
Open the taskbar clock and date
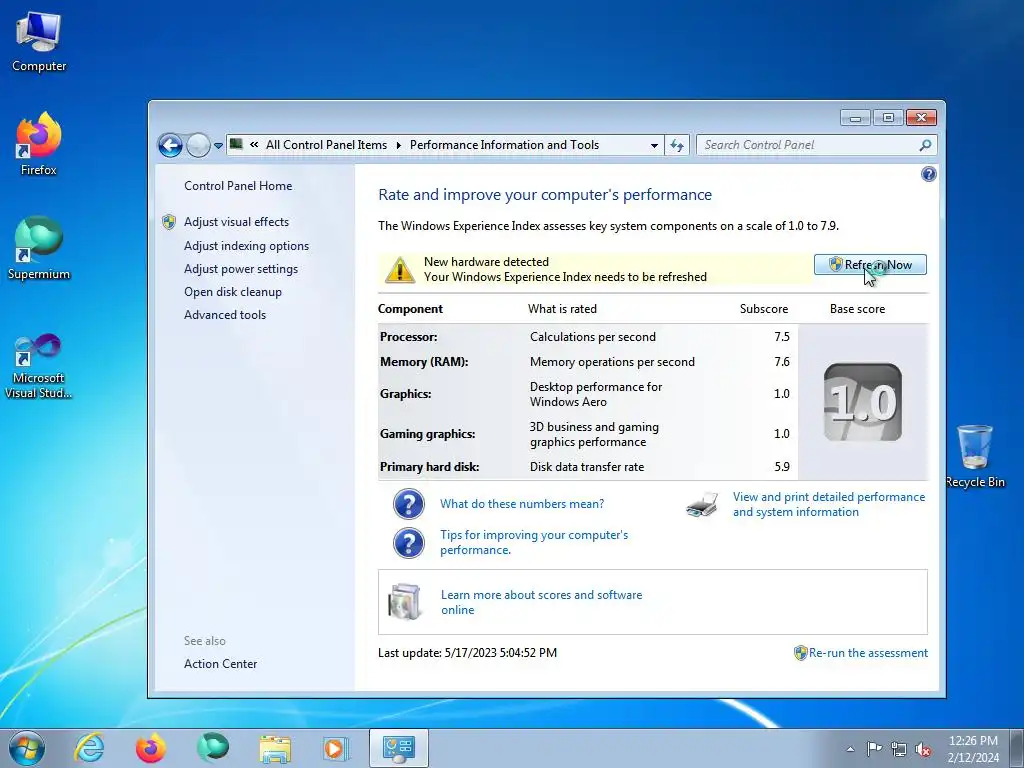click(x=973, y=749)
